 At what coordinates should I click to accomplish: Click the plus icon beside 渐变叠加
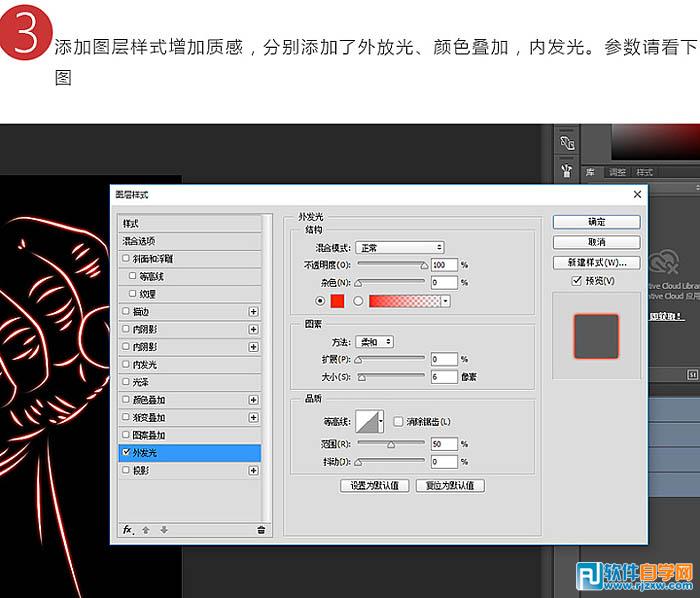tap(253, 417)
